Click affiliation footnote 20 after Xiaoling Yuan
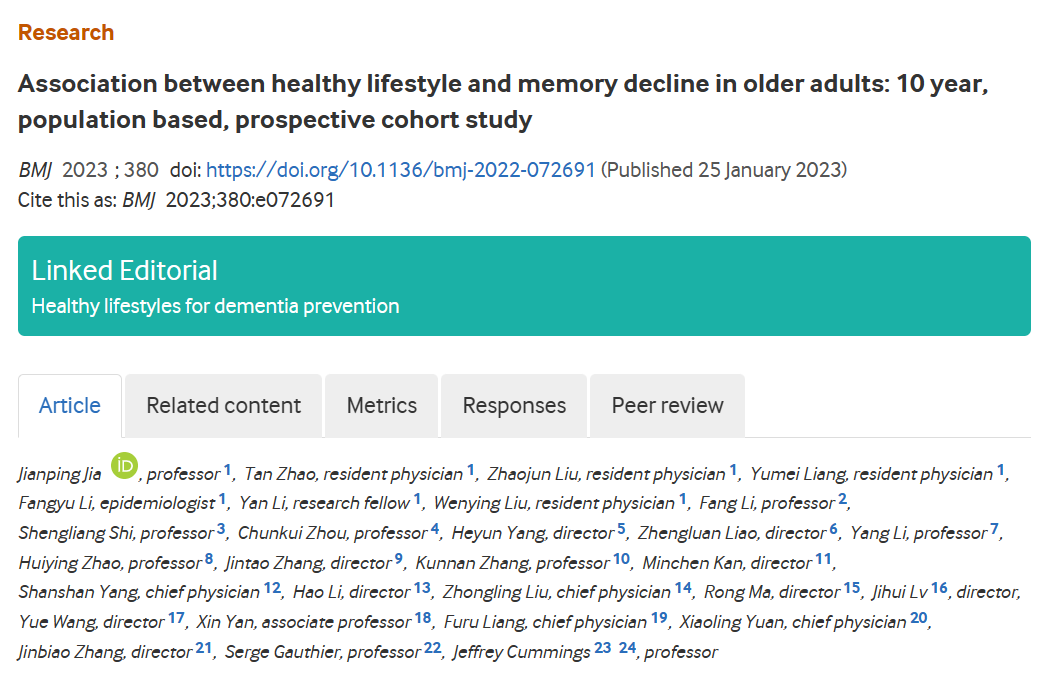This screenshot has height=677, width=1039. coord(919,618)
